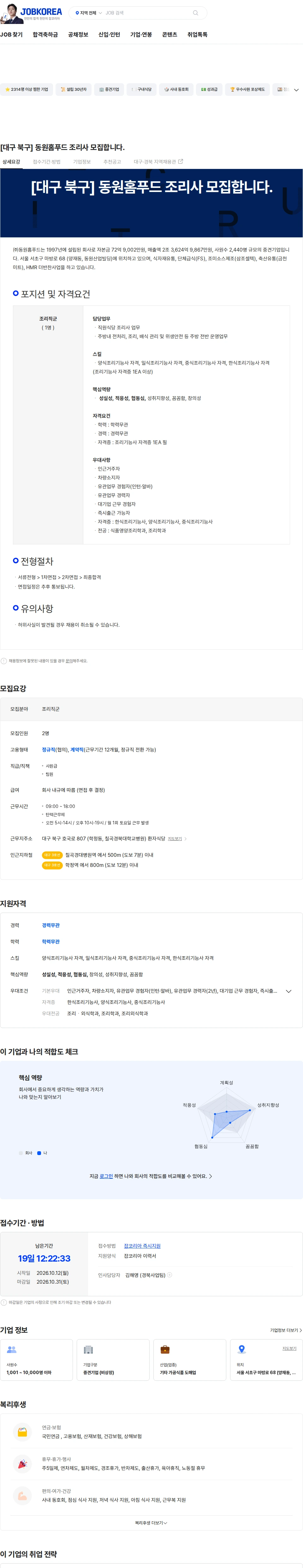Screen dimensions: 303x1568
Task: Open the 지역 전체 region dropdown
Action: click(88, 13)
